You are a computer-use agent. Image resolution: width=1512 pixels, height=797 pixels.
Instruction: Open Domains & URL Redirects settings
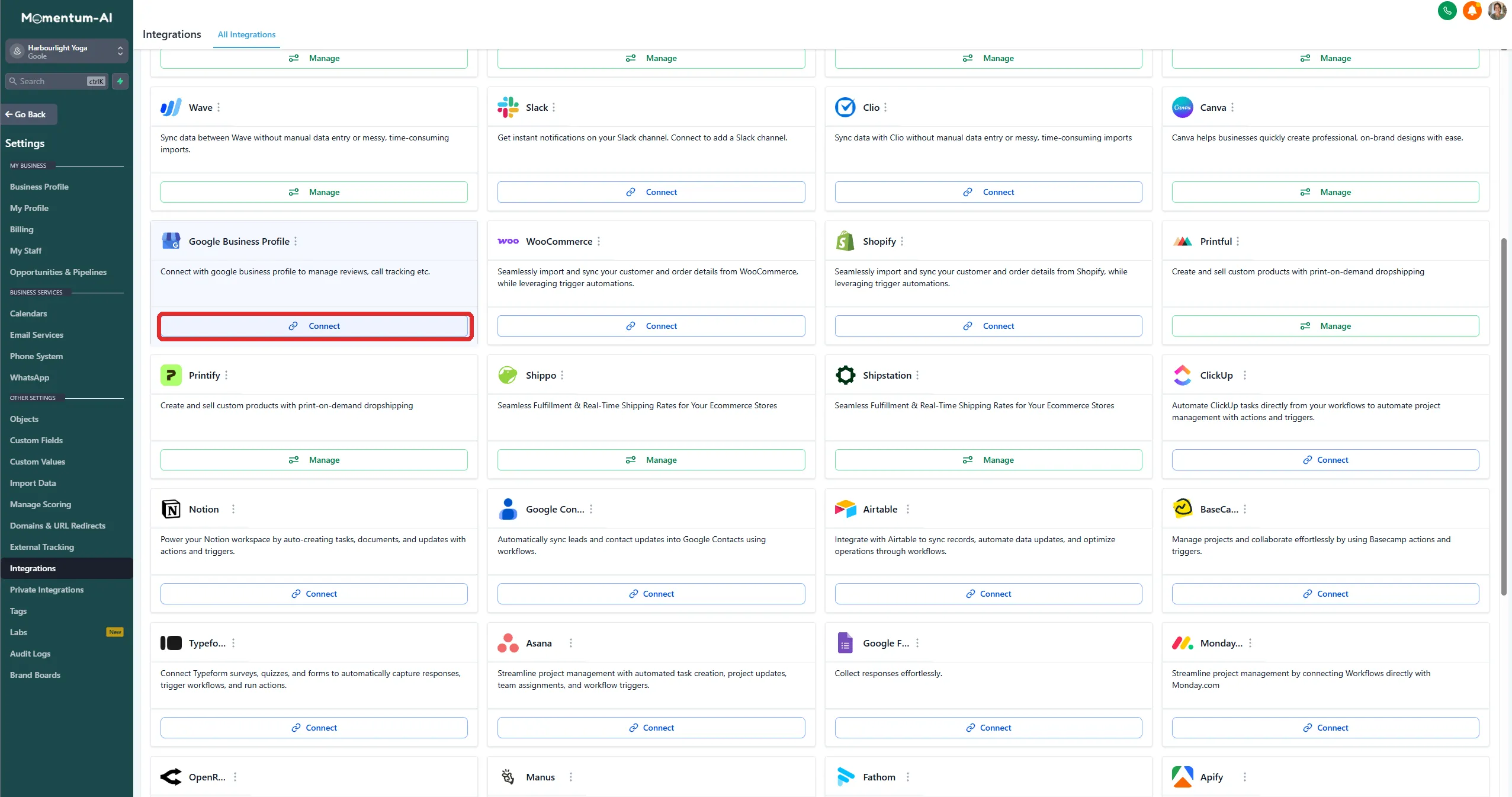[x=57, y=526]
